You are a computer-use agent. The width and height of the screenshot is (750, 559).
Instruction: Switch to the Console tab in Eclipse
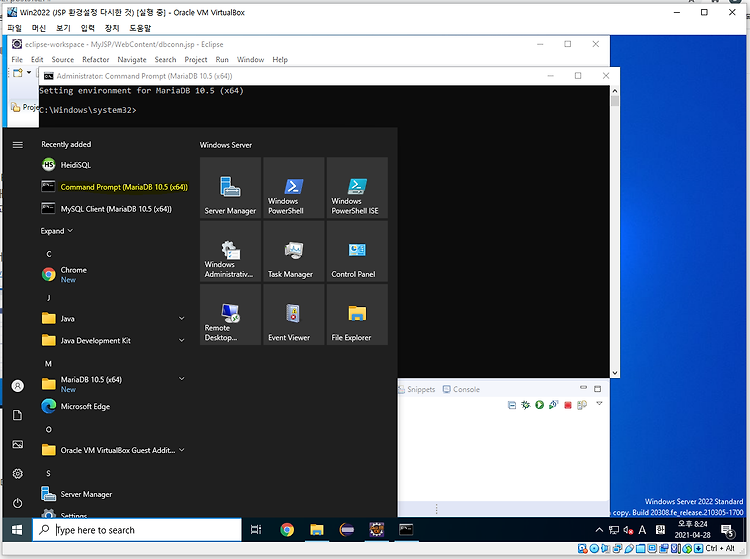click(462, 389)
